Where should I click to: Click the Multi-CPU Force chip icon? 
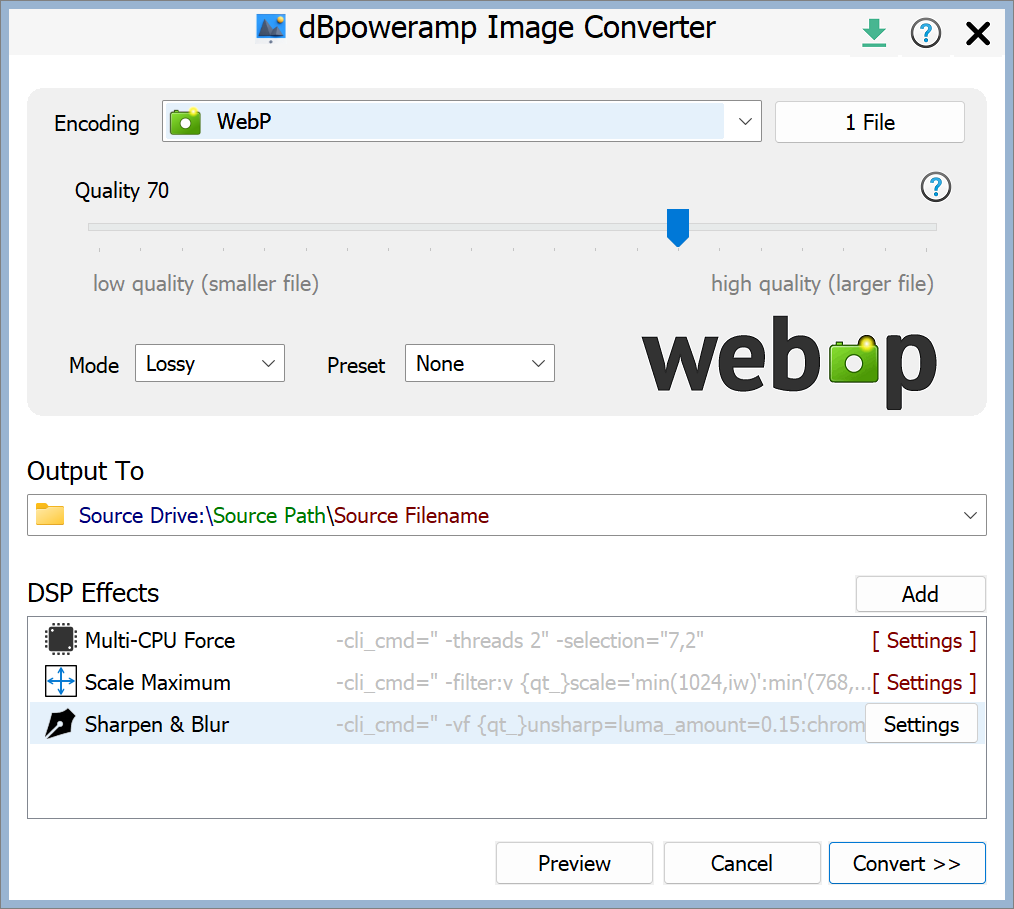pos(61,640)
